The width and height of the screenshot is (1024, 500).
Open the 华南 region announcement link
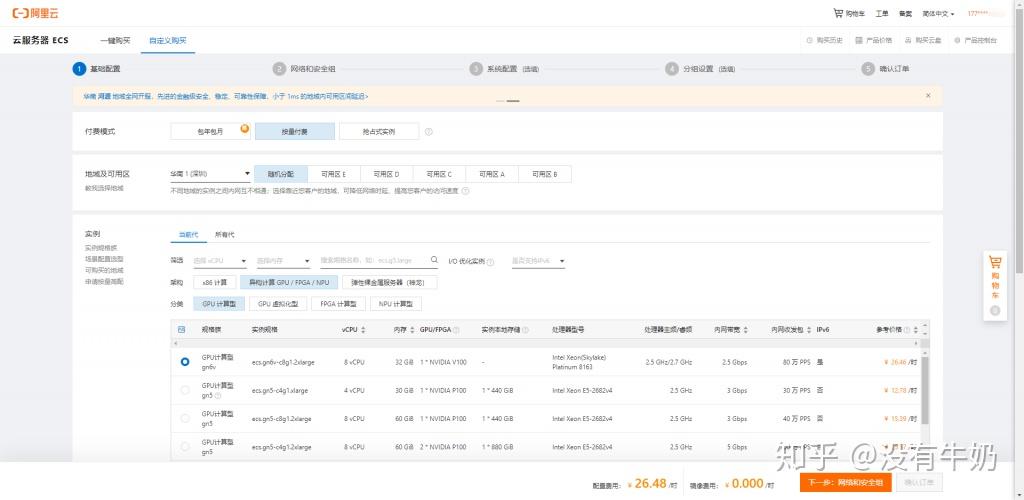click(225, 96)
